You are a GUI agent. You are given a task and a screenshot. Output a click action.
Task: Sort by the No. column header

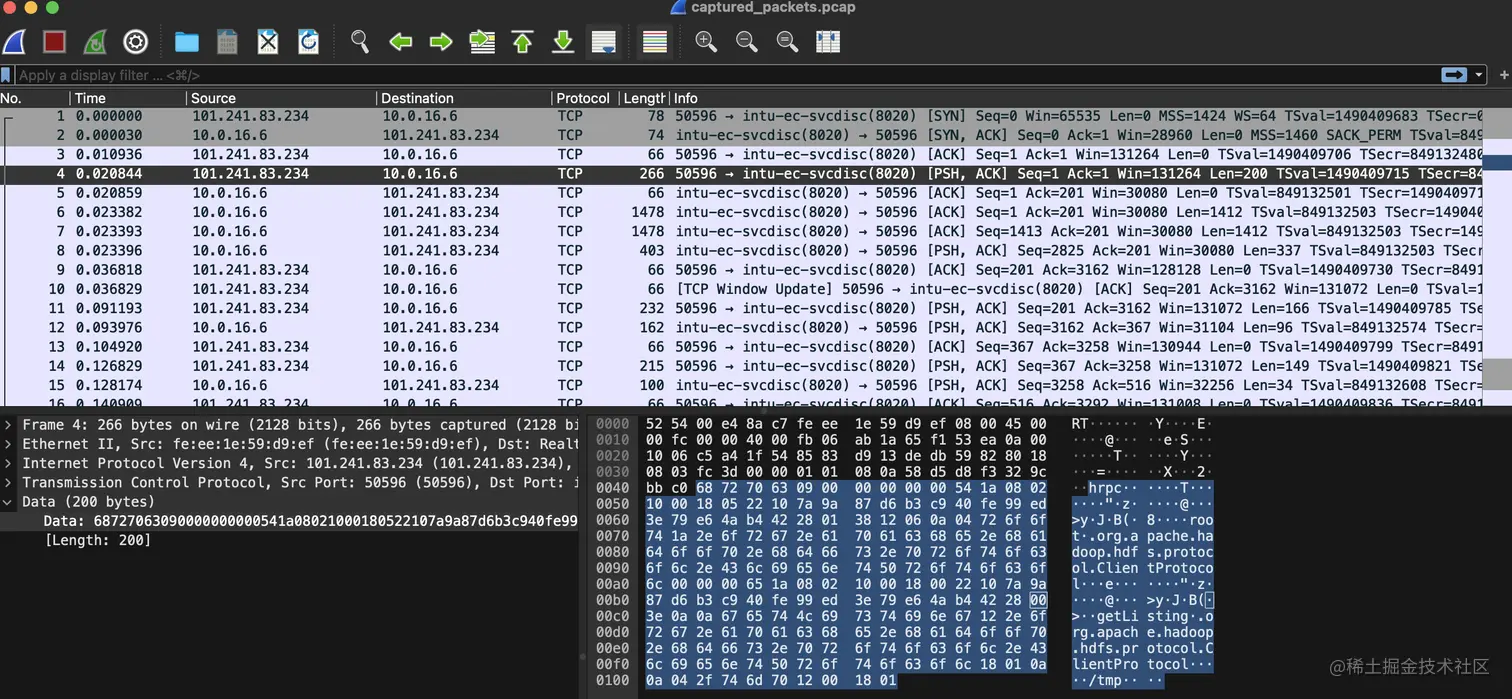point(34,98)
